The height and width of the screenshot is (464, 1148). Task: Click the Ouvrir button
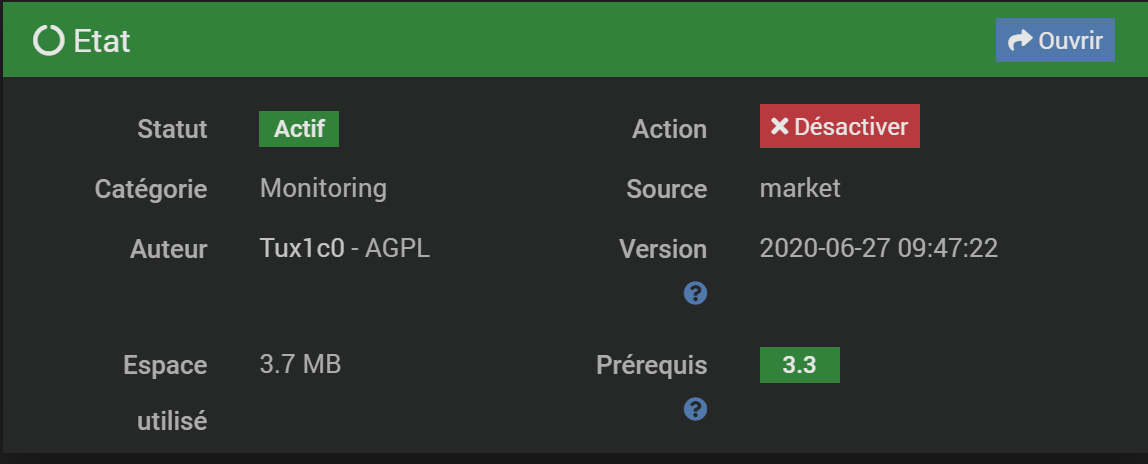pos(1055,40)
